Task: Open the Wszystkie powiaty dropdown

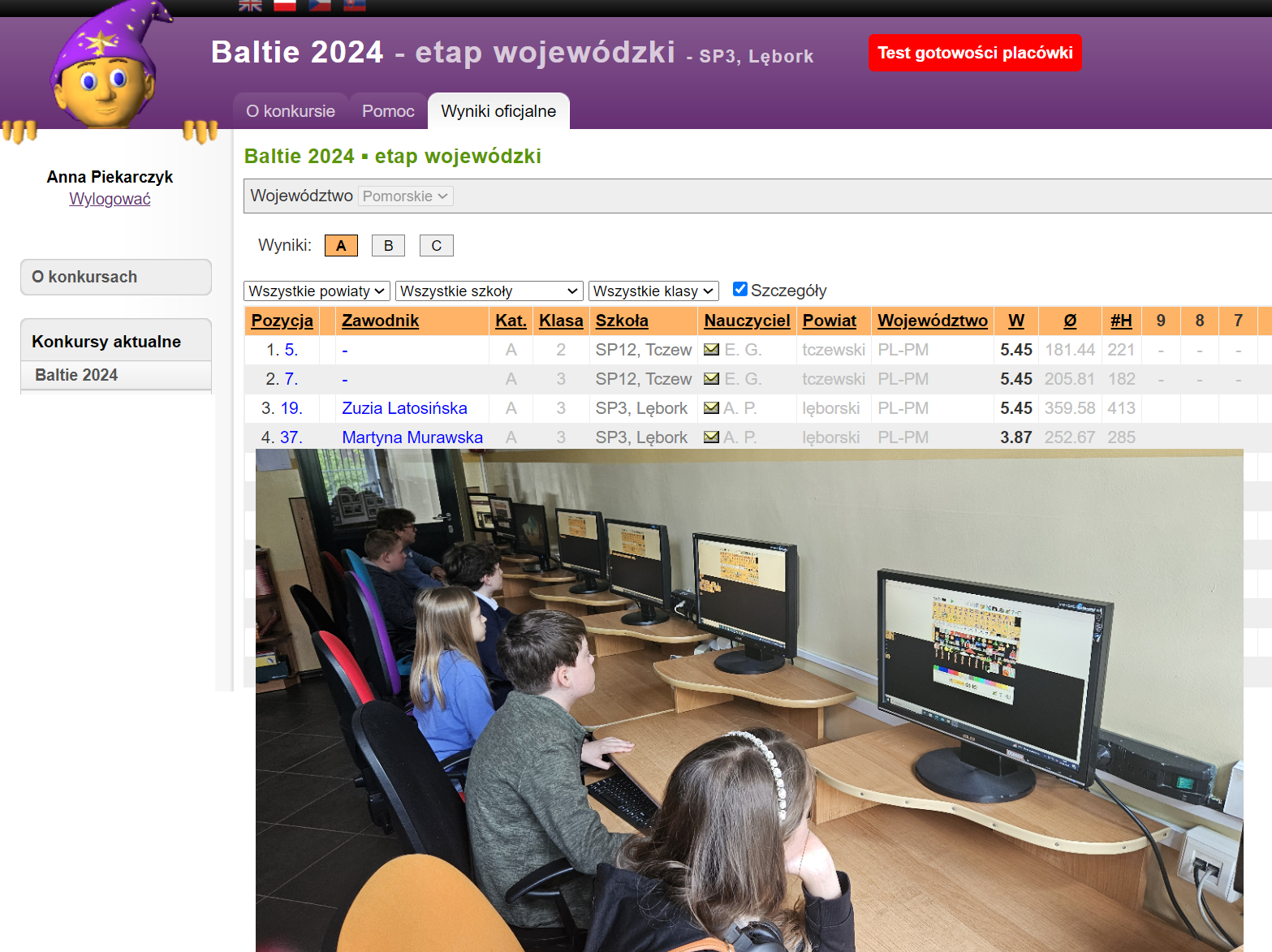Action: tap(317, 291)
